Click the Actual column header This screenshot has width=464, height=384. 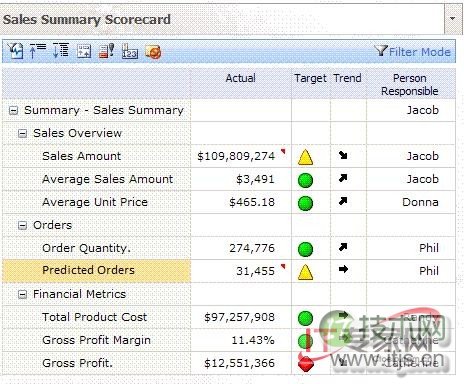(x=241, y=78)
